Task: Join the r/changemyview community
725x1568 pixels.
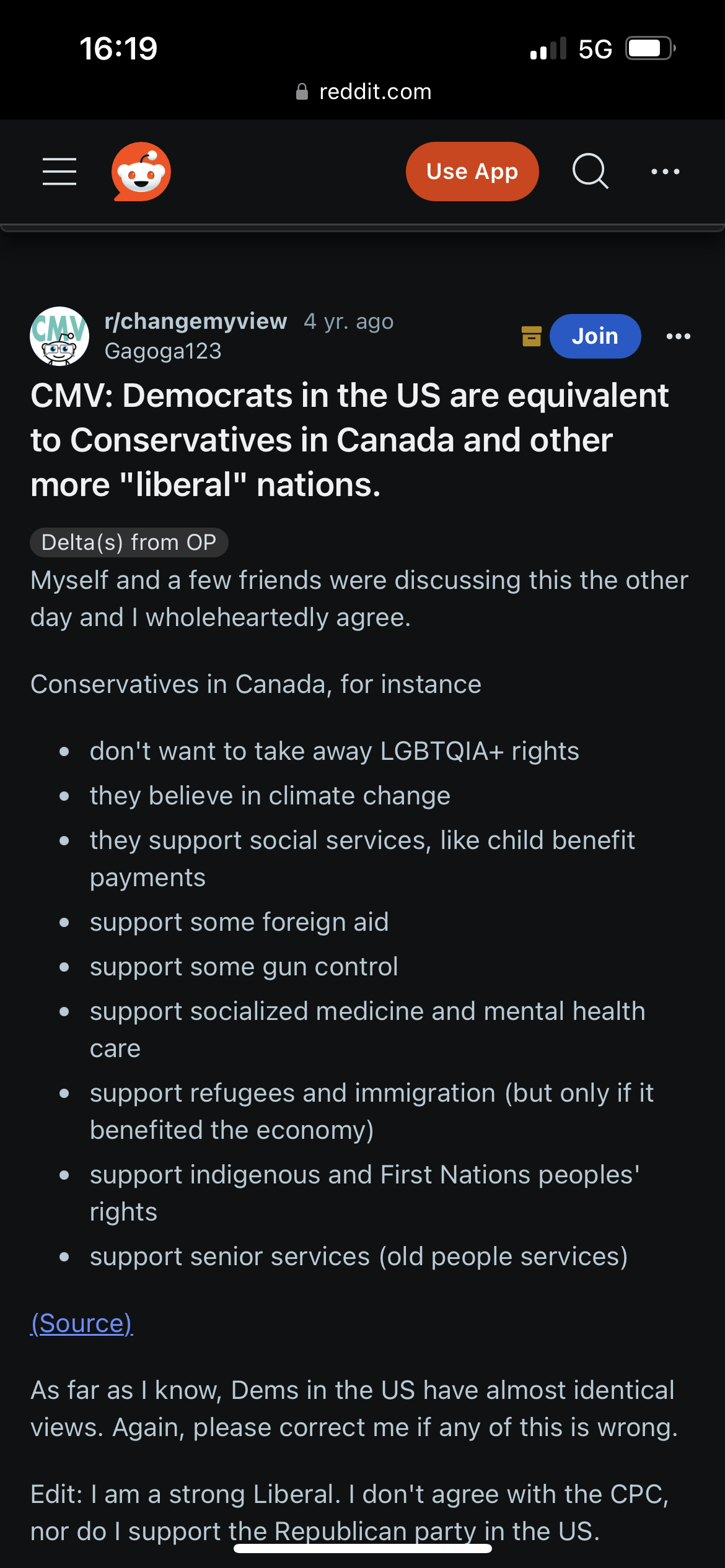Action: (x=595, y=336)
